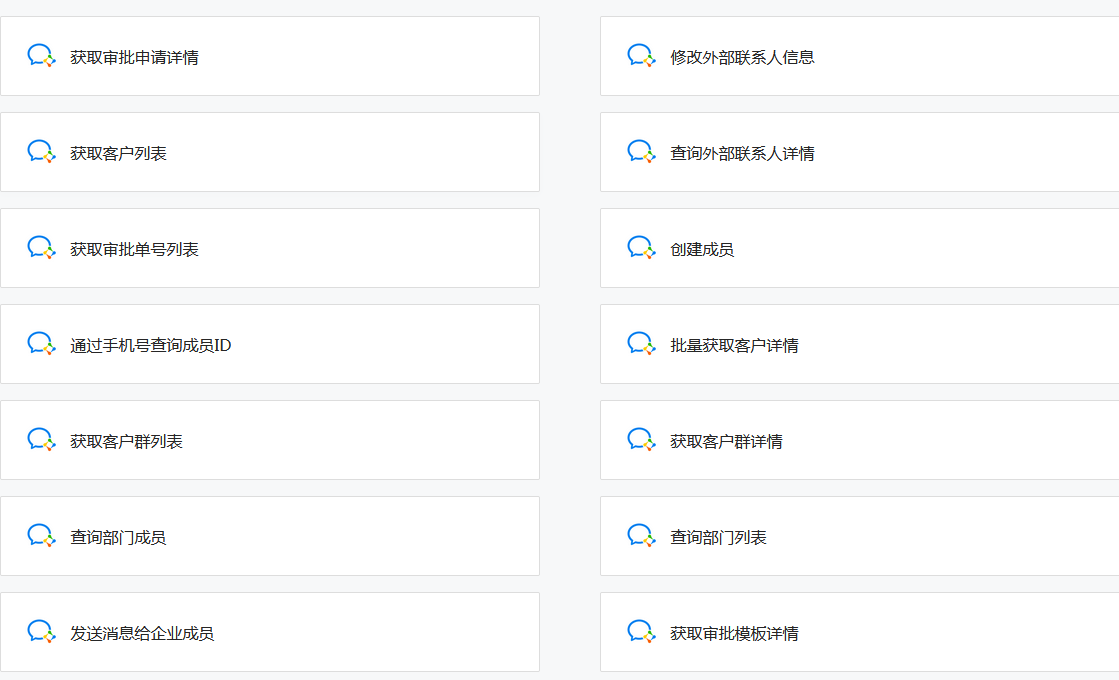The image size is (1119, 680).
Task: Open the 发送消息给企业成员 label
Action: tap(142, 633)
